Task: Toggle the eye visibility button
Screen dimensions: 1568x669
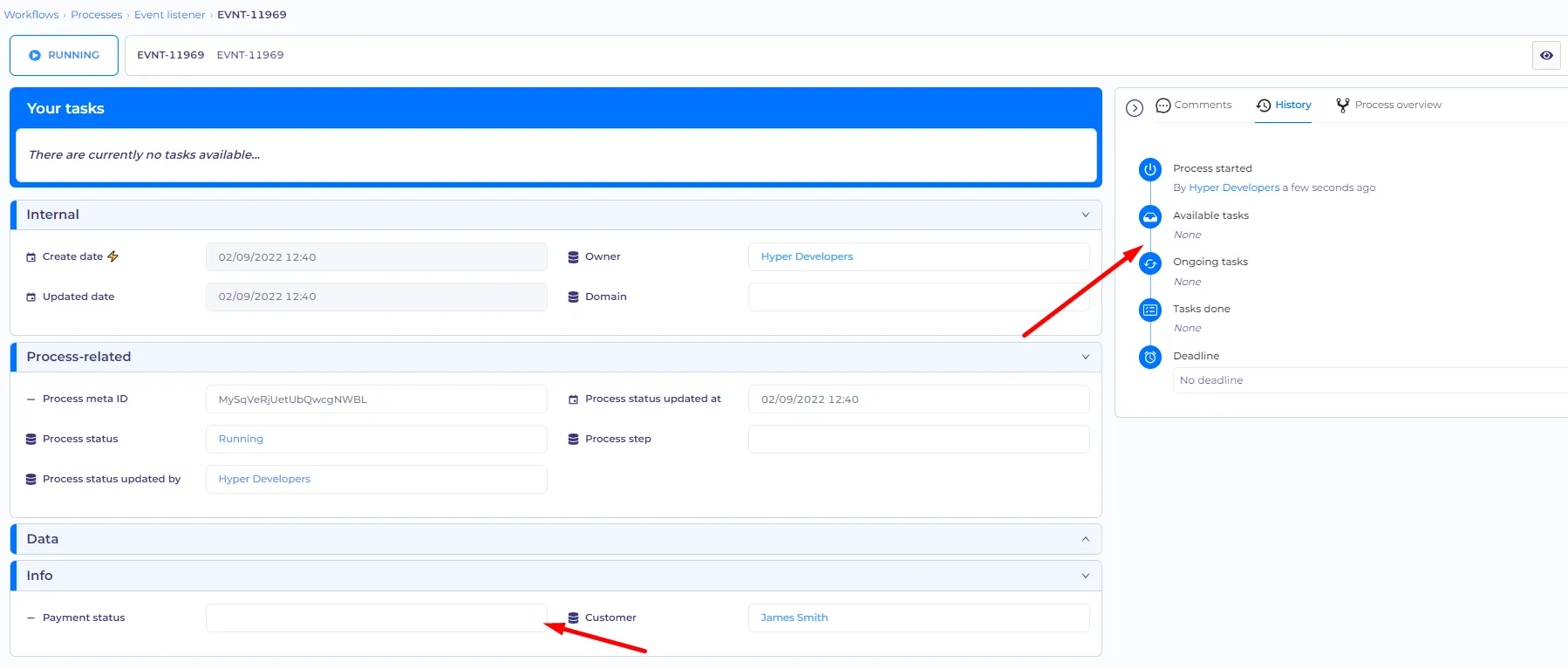Action: (x=1546, y=55)
